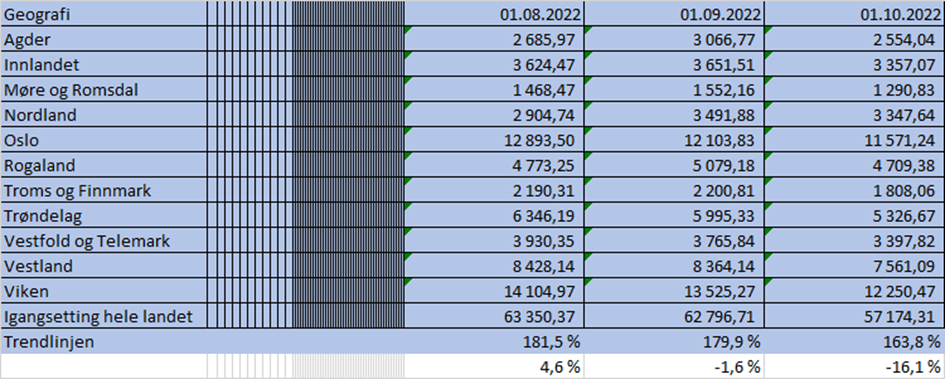Click the cell with value 2 190,31

pyautogui.click(x=494, y=190)
